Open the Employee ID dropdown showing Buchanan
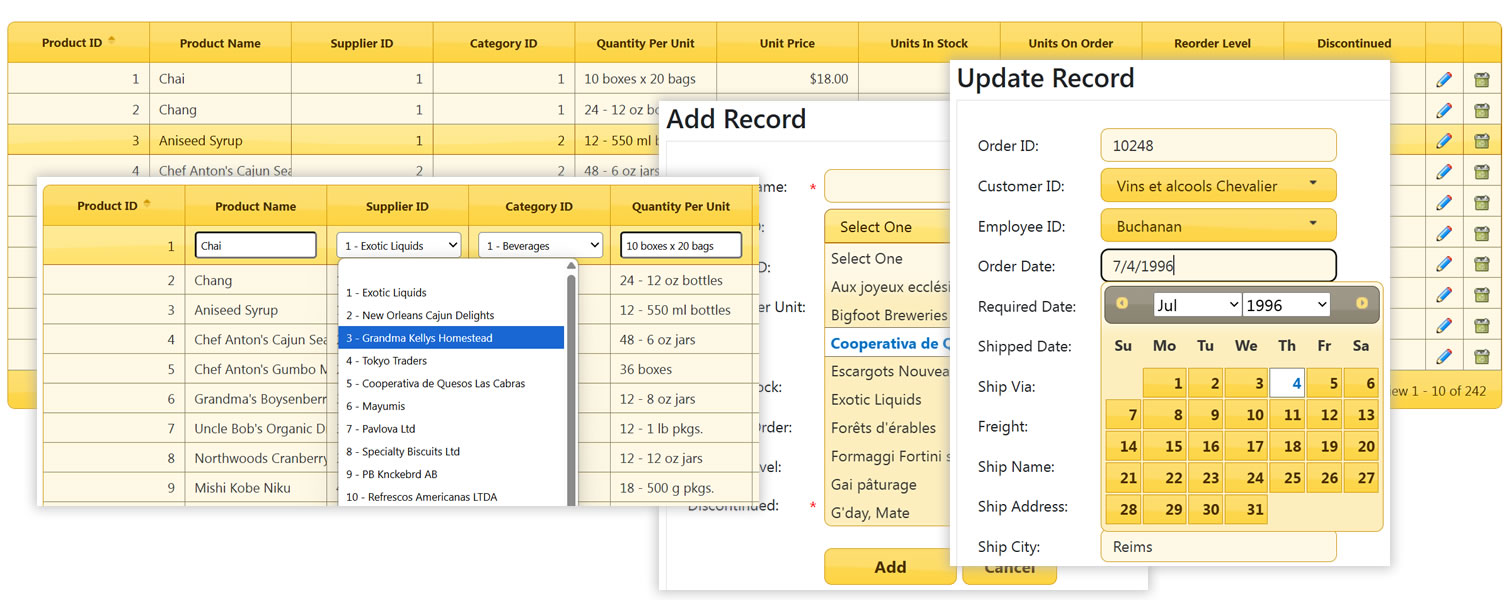Image resolution: width=1508 pixels, height=600 pixels. click(1218, 226)
